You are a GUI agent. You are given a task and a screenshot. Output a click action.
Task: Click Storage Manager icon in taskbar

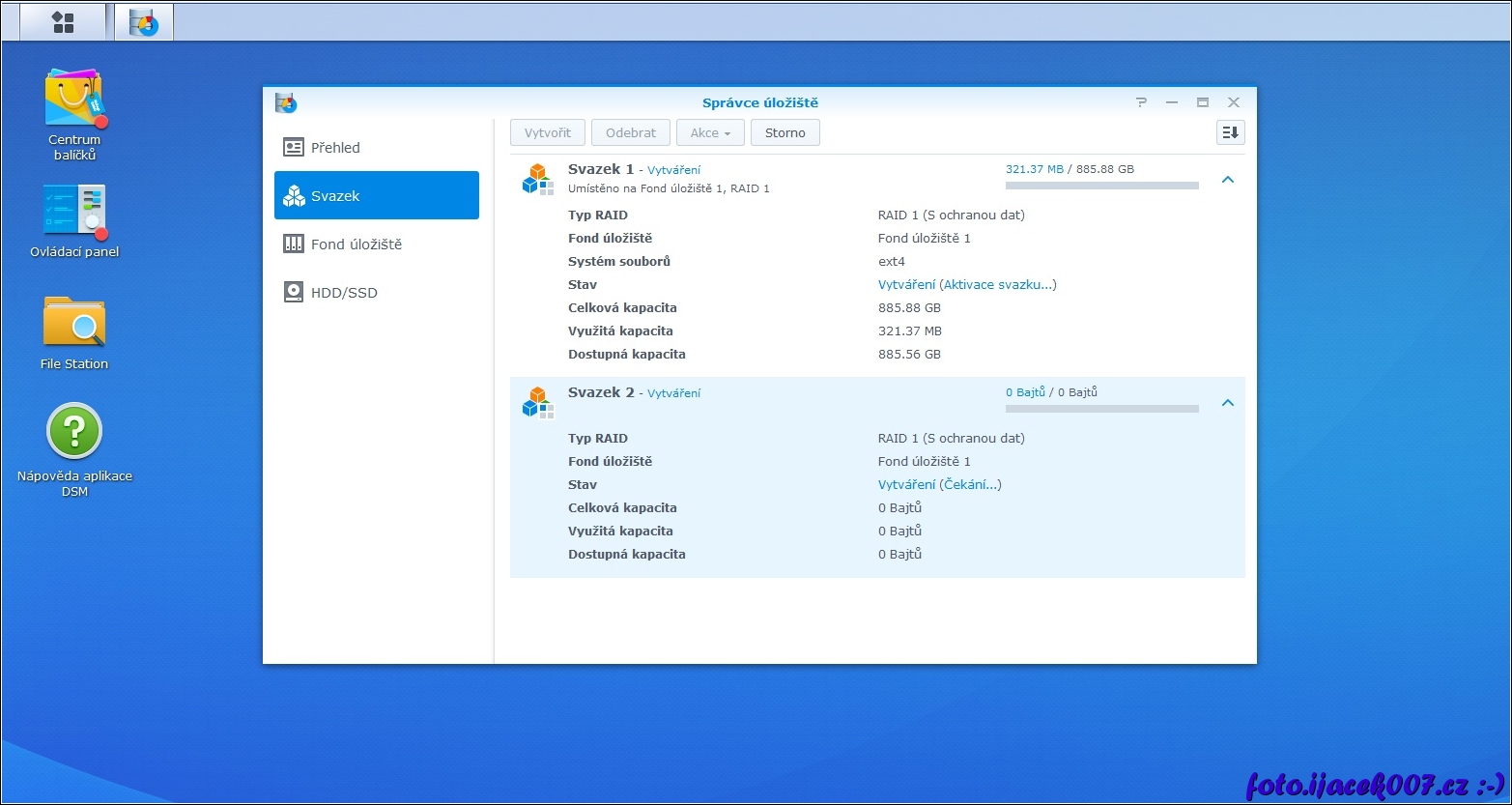click(x=144, y=22)
